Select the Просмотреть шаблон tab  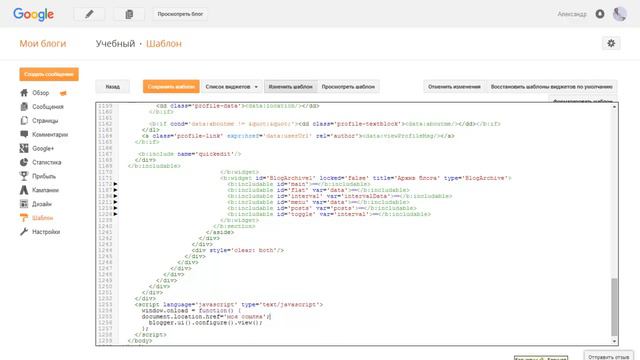[348, 87]
